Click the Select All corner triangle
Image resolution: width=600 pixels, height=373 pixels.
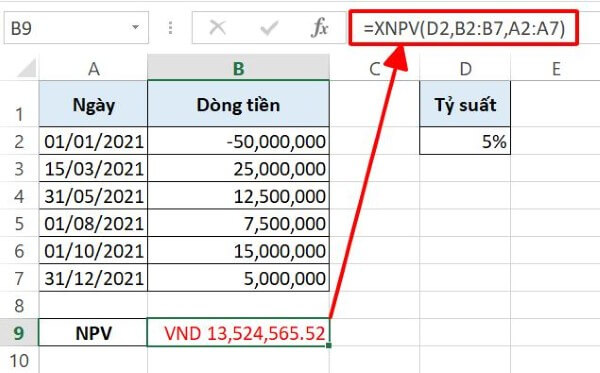tap(27, 68)
